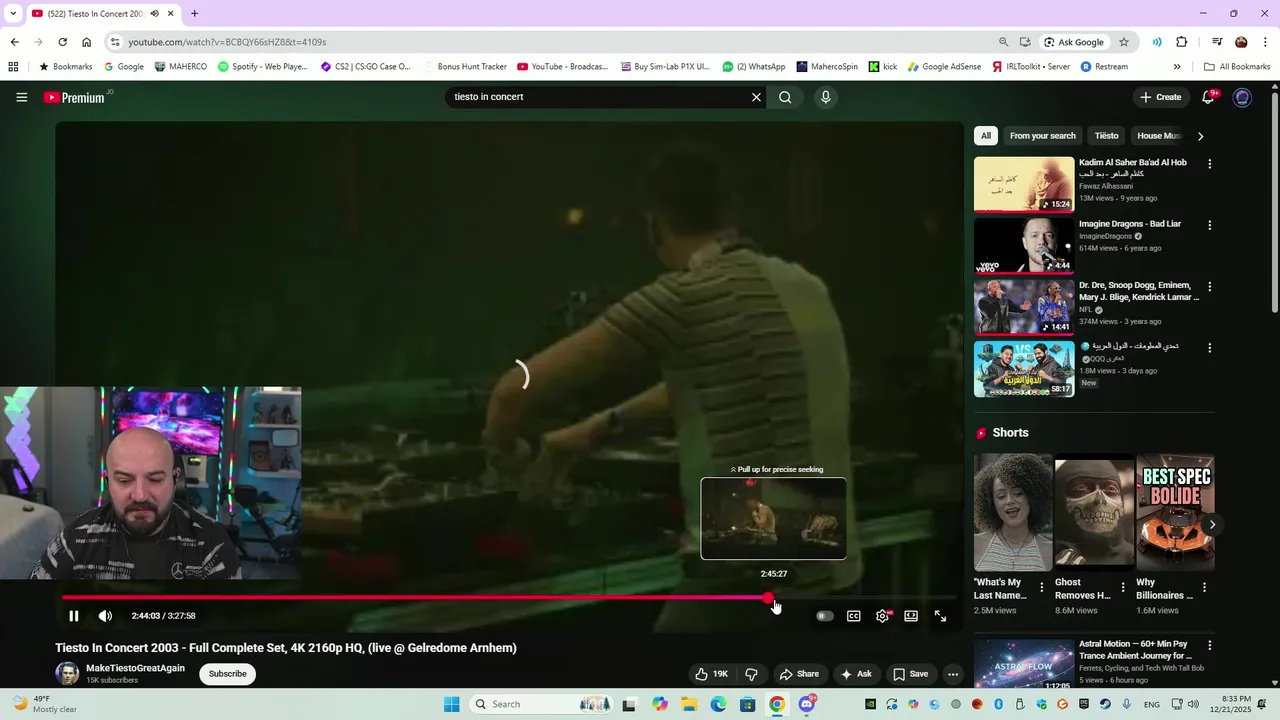The image size is (1280, 720).
Task: Open options for Kadim Al Saher video
Action: pos(1209,164)
